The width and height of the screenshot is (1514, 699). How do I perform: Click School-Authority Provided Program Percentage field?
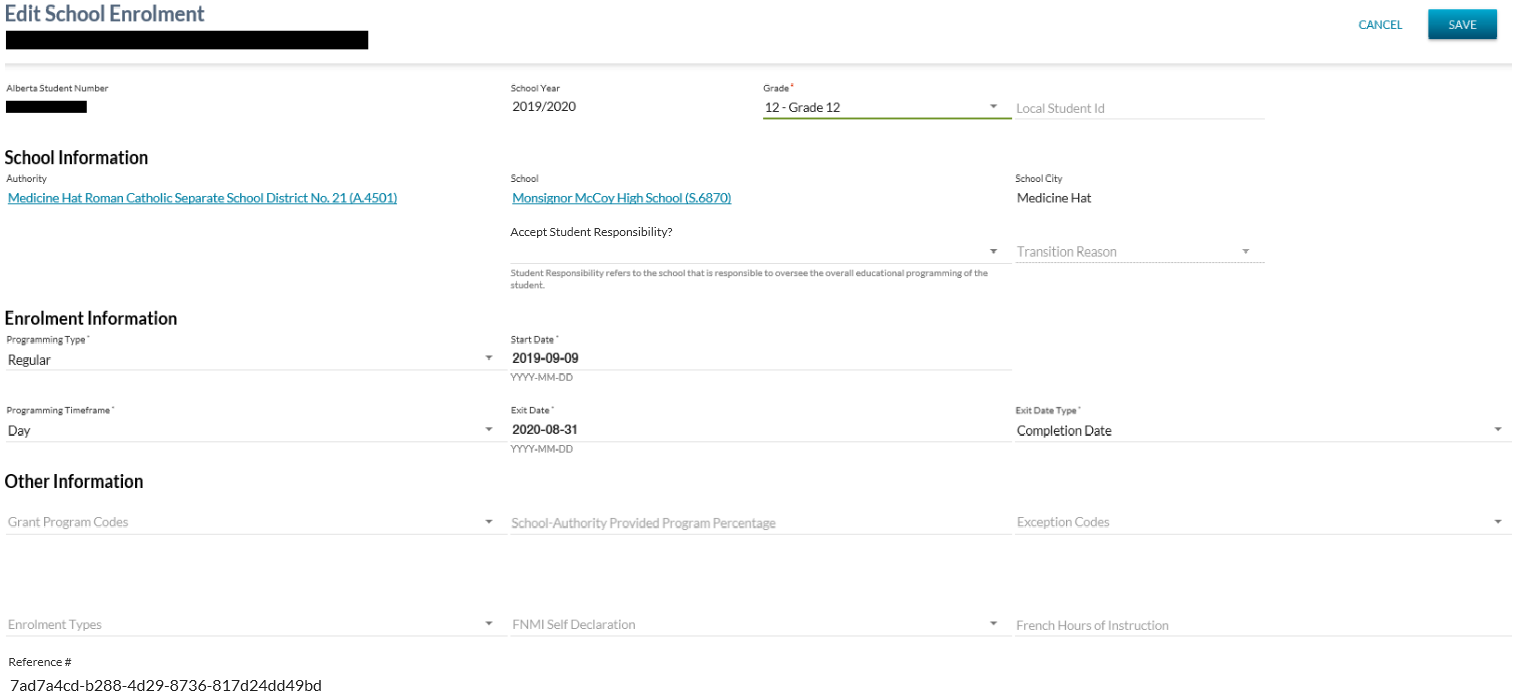point(760,523)
